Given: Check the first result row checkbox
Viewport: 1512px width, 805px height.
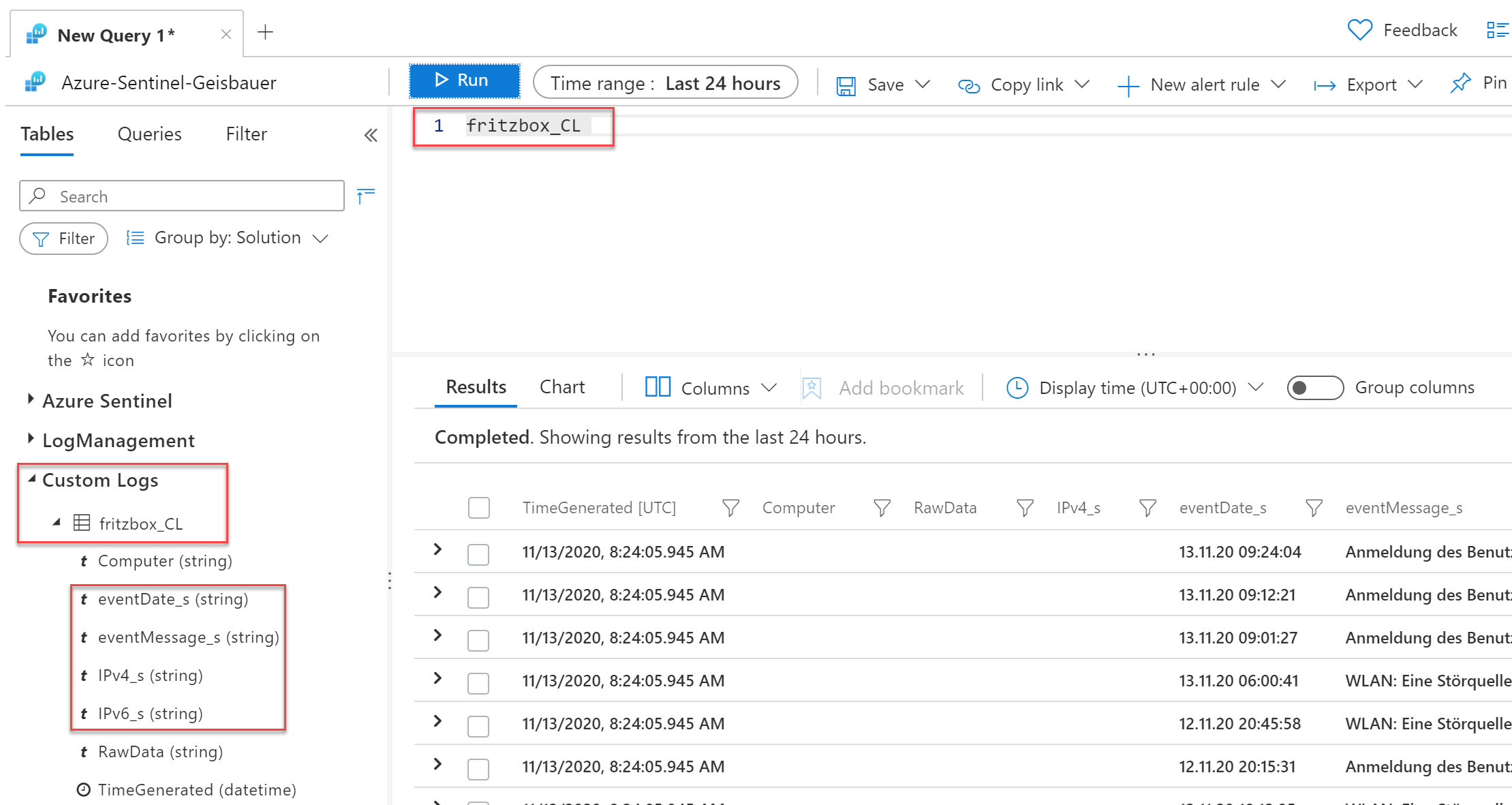Looking at the screenshot, I should pos(478,553).
